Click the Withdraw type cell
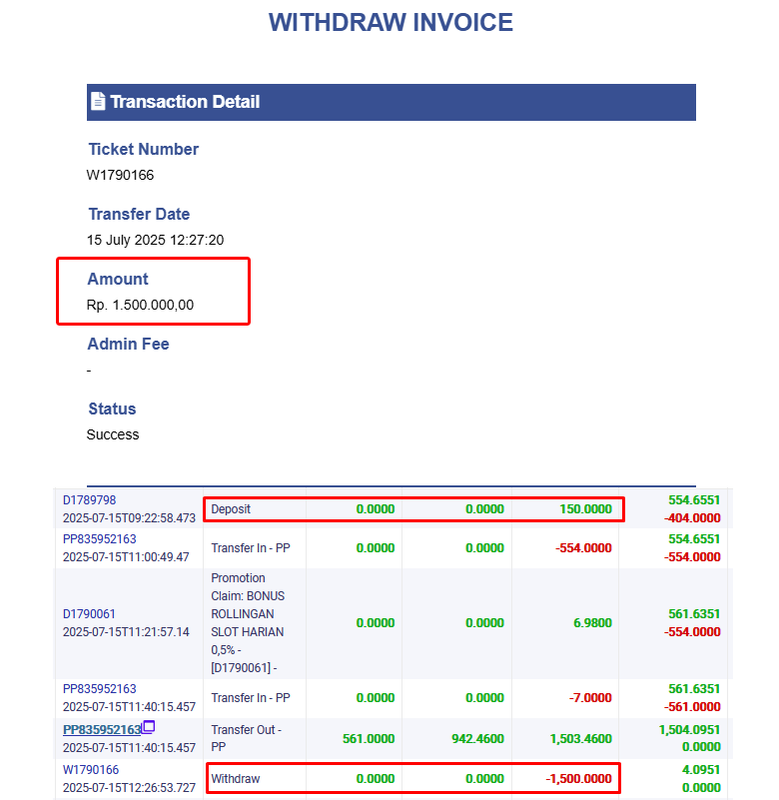 pos(236,779)
